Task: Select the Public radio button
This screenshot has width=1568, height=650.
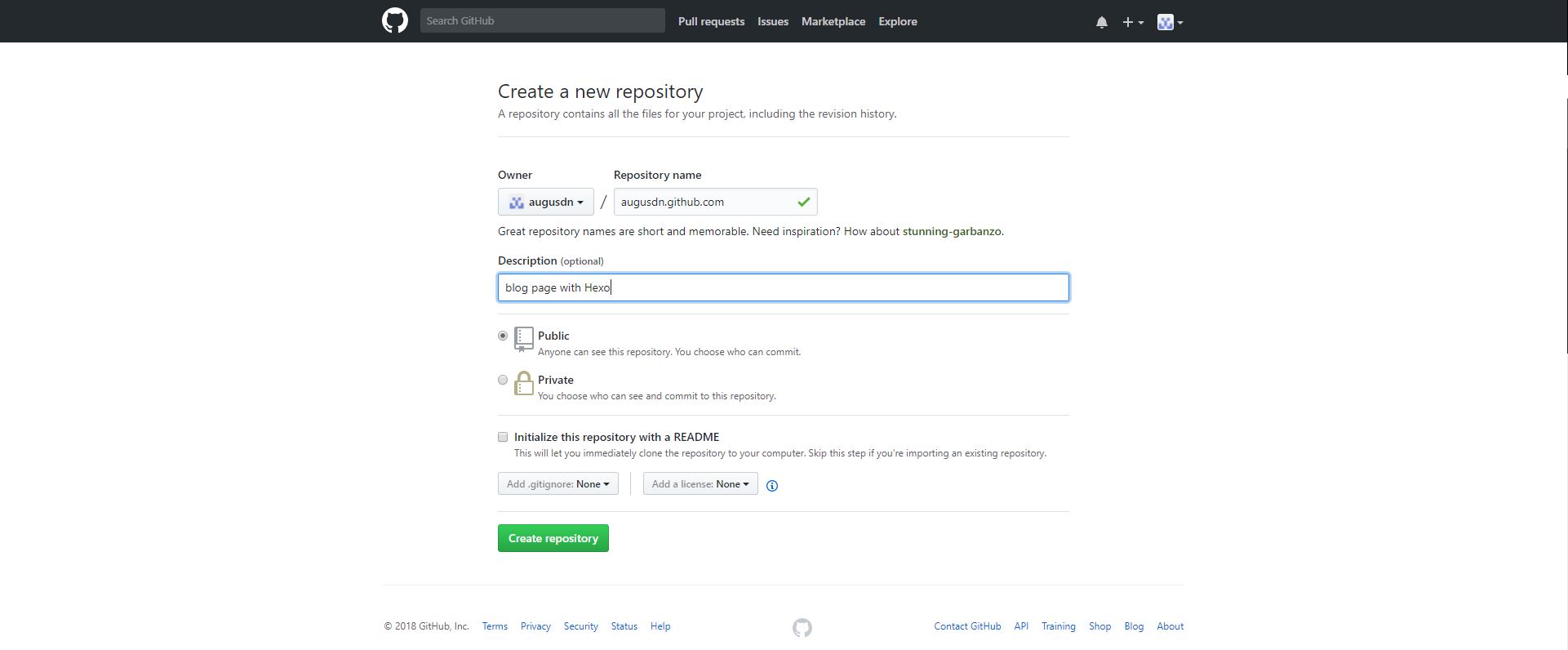Action: click(x=503, y=336)
